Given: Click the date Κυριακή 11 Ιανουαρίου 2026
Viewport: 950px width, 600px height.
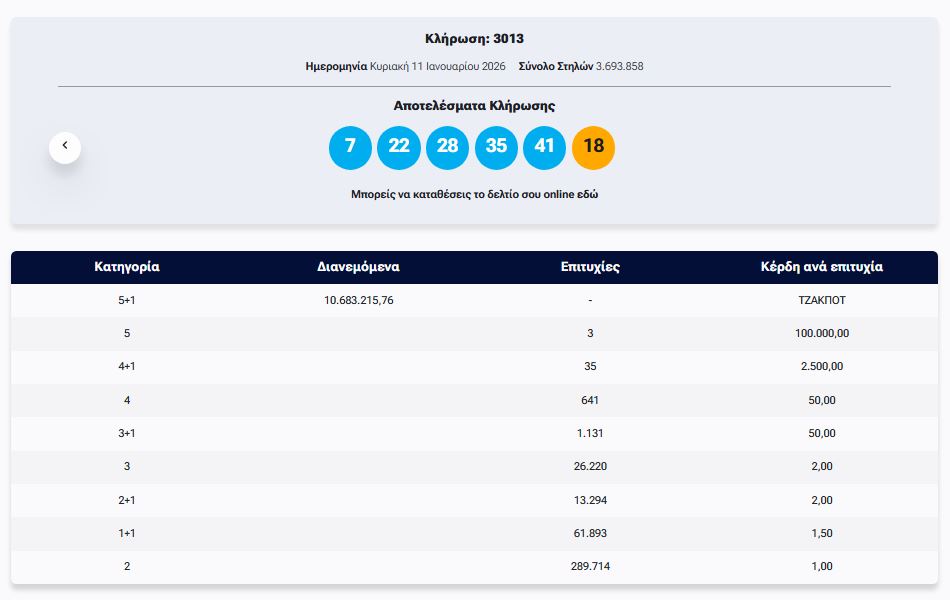Looking at the screenshot, I should point(437,66).
